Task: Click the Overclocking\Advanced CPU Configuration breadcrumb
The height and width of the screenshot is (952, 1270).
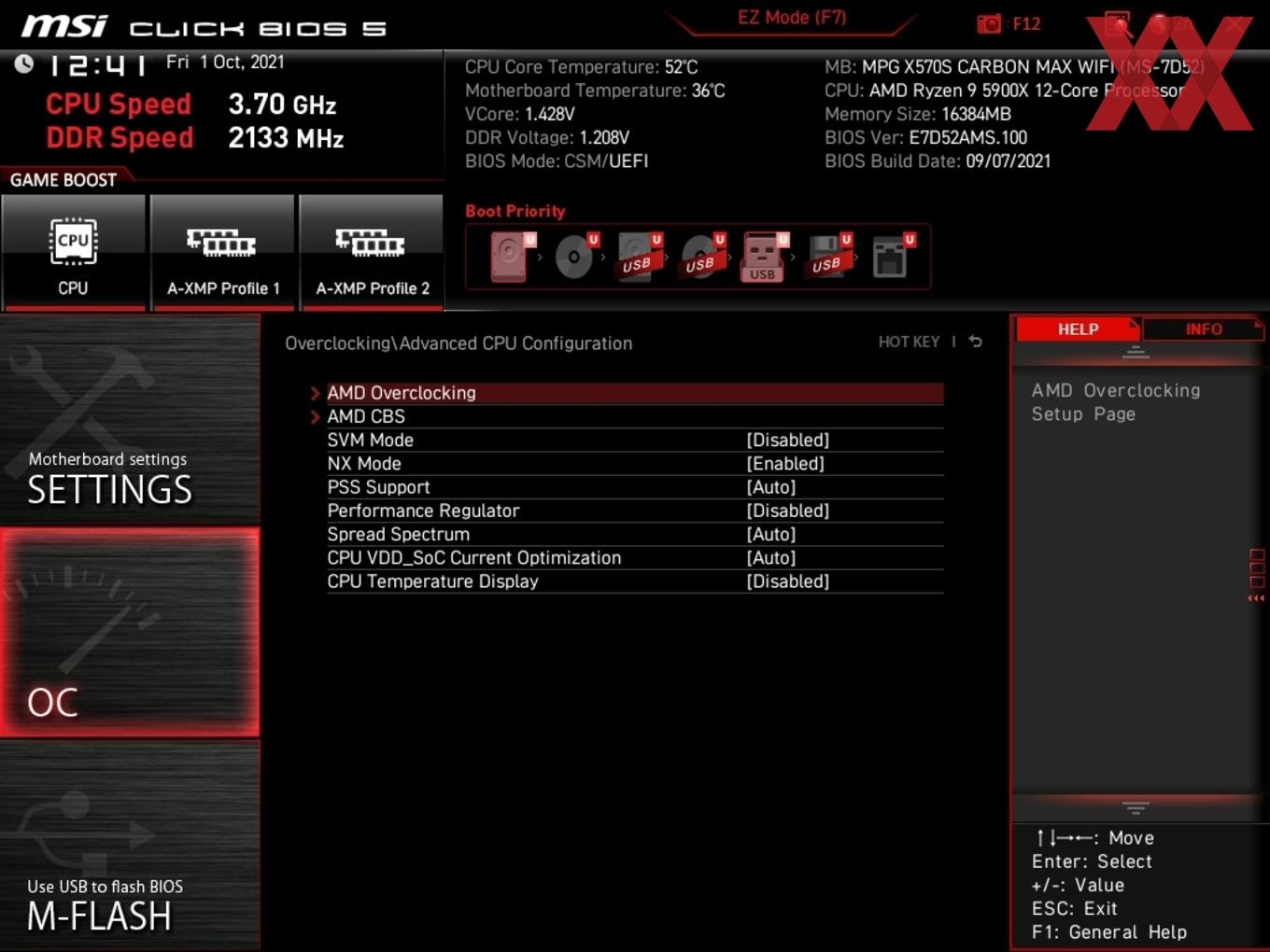Action: [459, 343]
